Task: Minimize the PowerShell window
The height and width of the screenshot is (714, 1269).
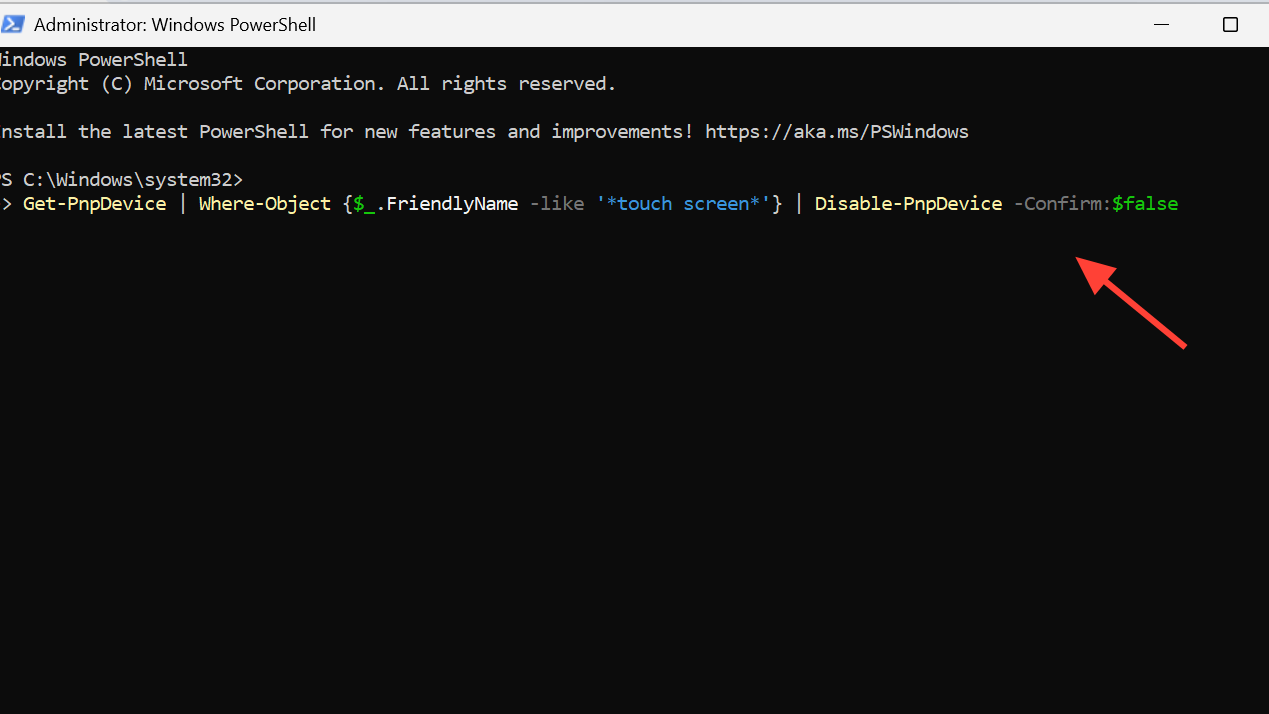Action: tap(1162, 24)
